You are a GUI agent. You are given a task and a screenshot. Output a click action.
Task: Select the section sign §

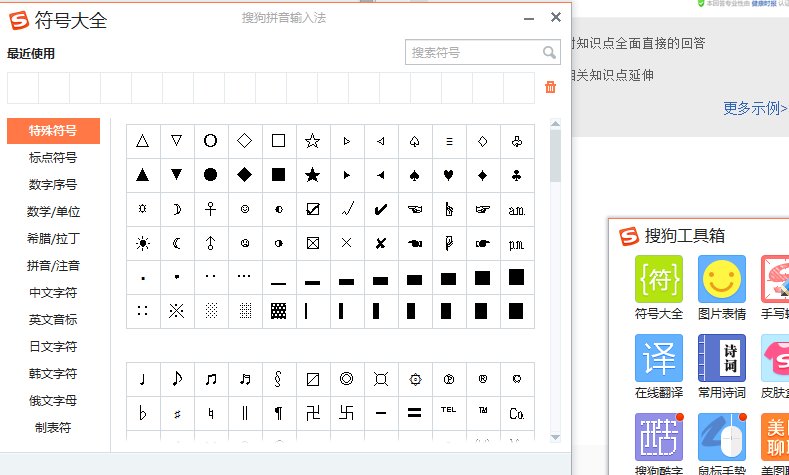click(278, 379)
